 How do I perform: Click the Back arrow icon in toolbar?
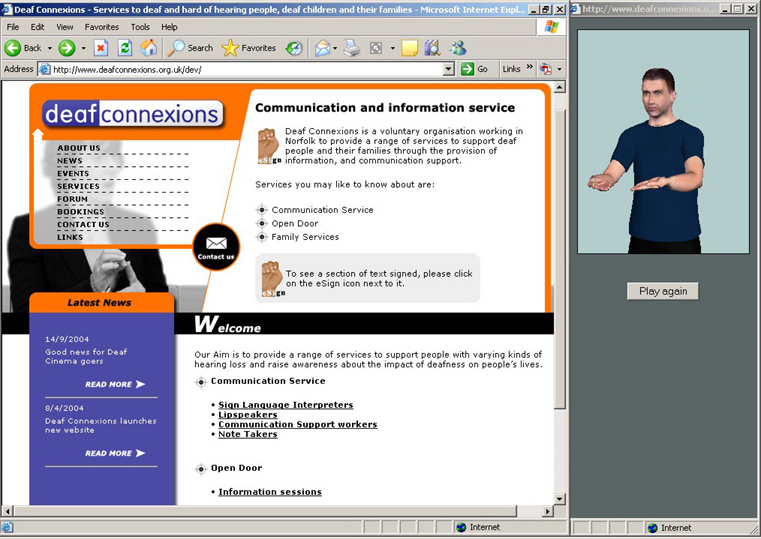coord(13,48)
